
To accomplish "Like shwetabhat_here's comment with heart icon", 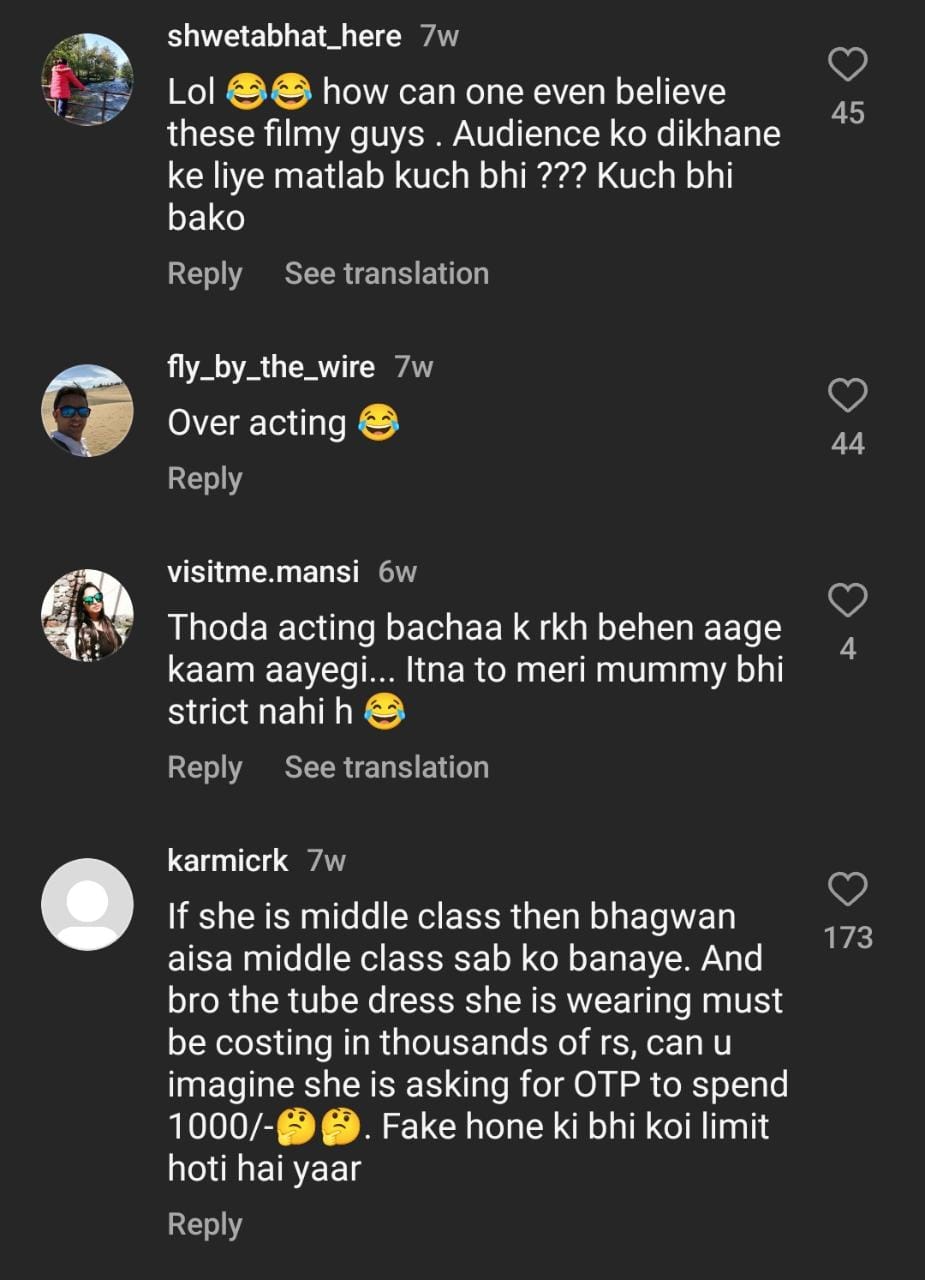I will [x=847, y=66].
